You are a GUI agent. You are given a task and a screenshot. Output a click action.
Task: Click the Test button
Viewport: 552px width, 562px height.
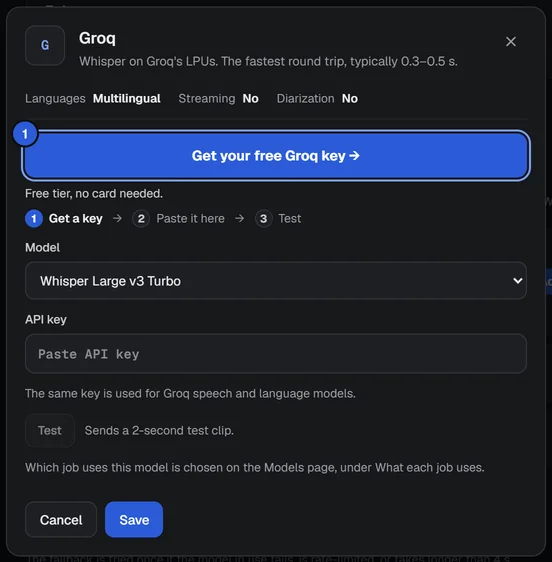pyautogui.click(x=50, y=430)
